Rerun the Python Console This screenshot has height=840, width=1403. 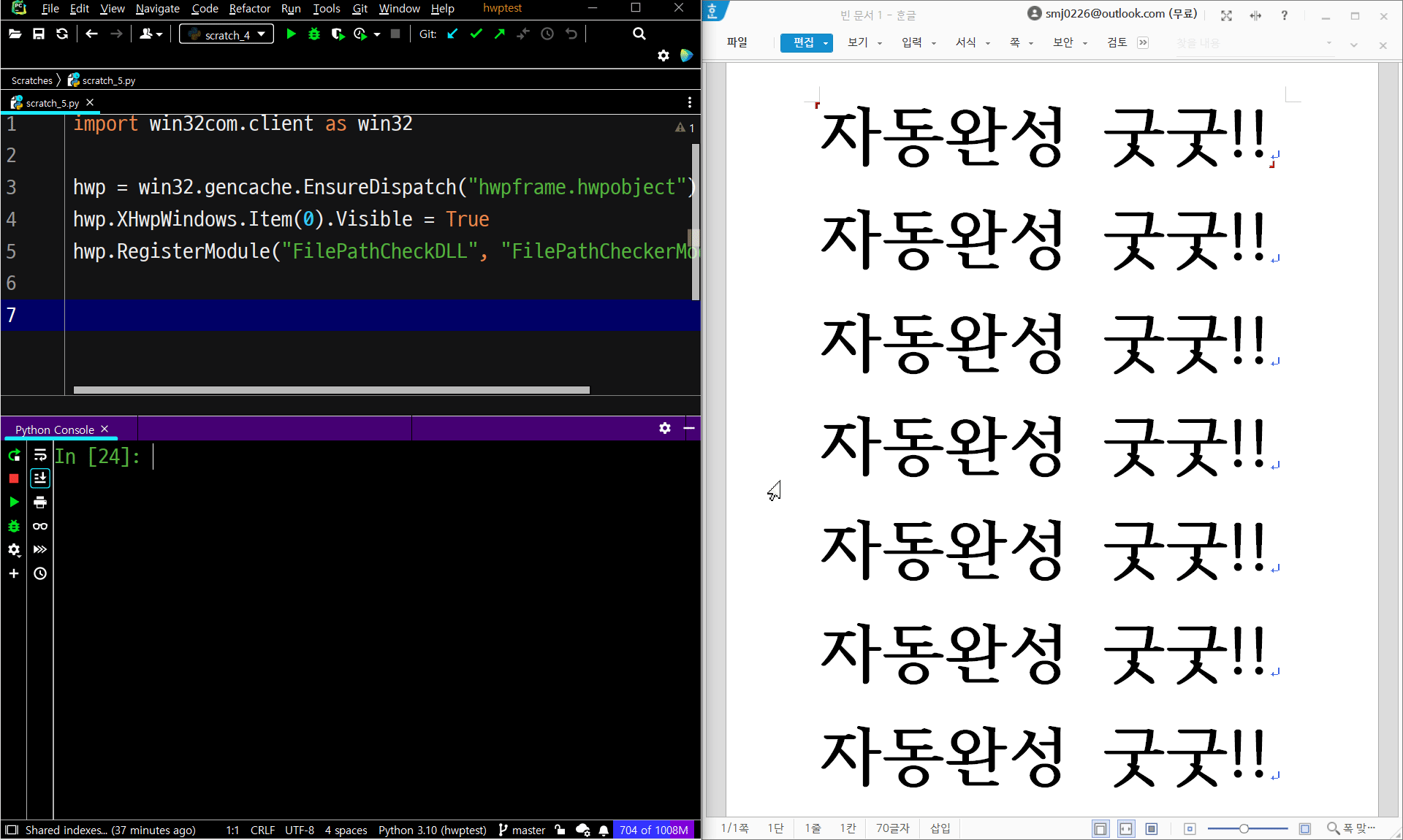pyautogui.click(x=14, y=455)
